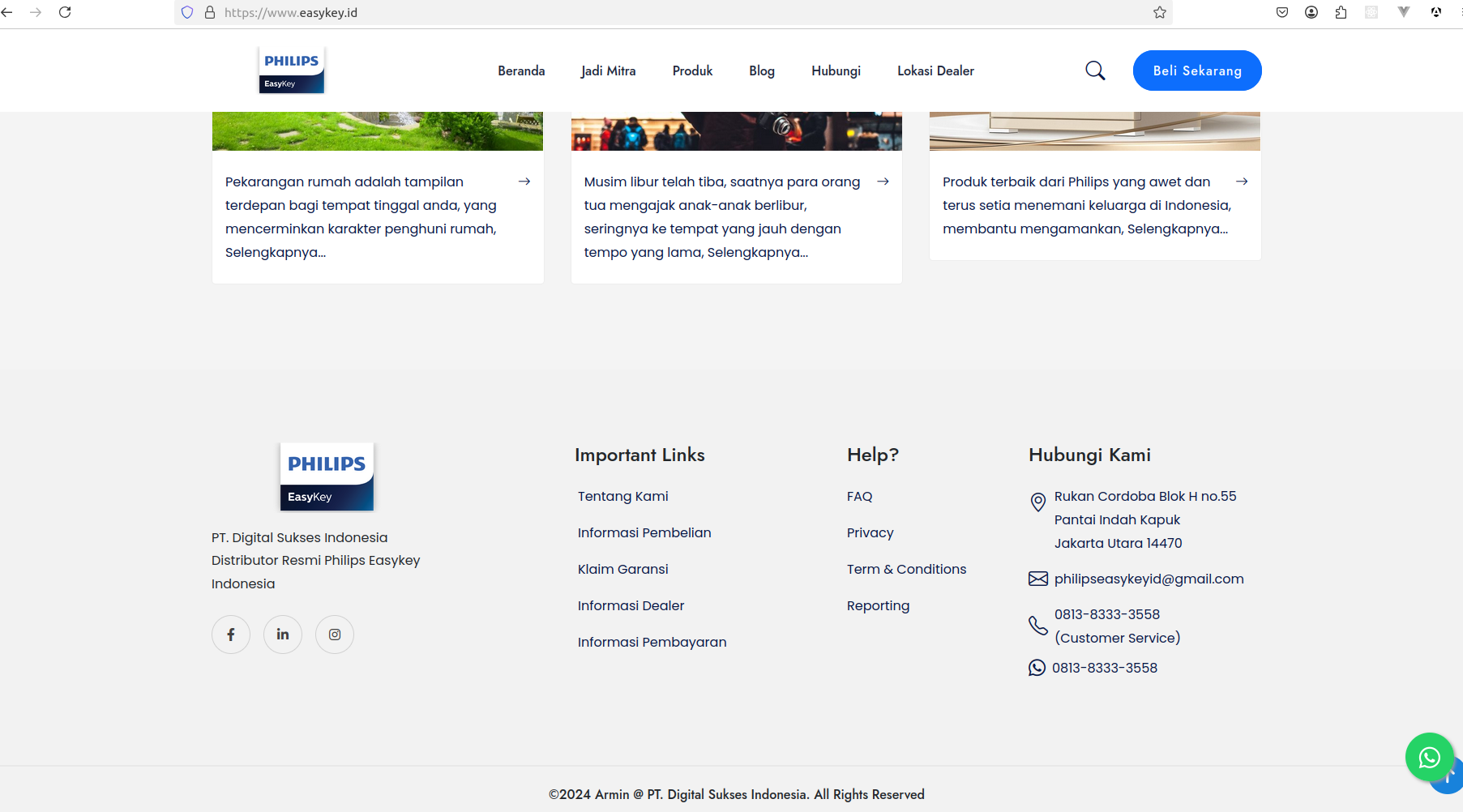
Task: Open the Lokasi Dealer menu item
Action: pyautogui.click(x=936, y=71)
